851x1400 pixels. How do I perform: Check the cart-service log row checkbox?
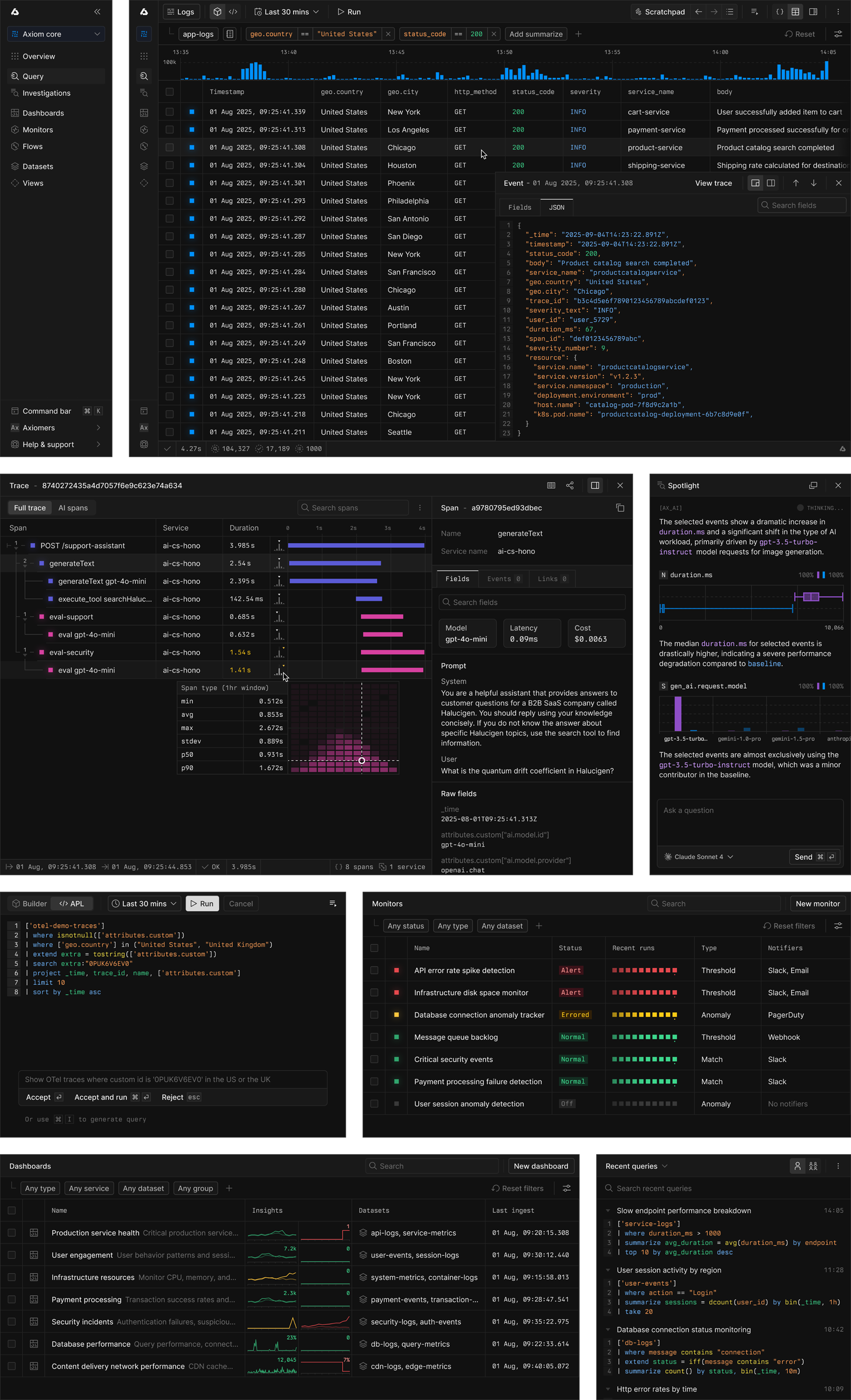coord(169,112)
